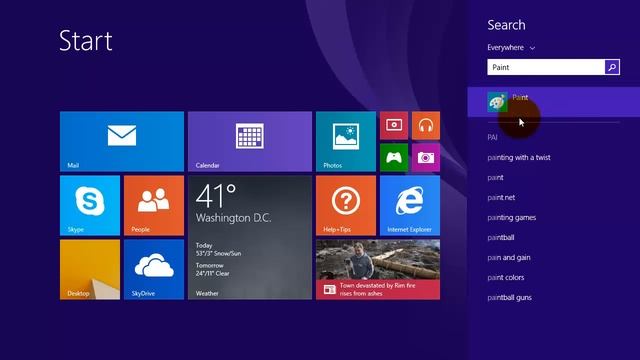
Task: Open the news tile about Rim fire
Action: point(378,269)
